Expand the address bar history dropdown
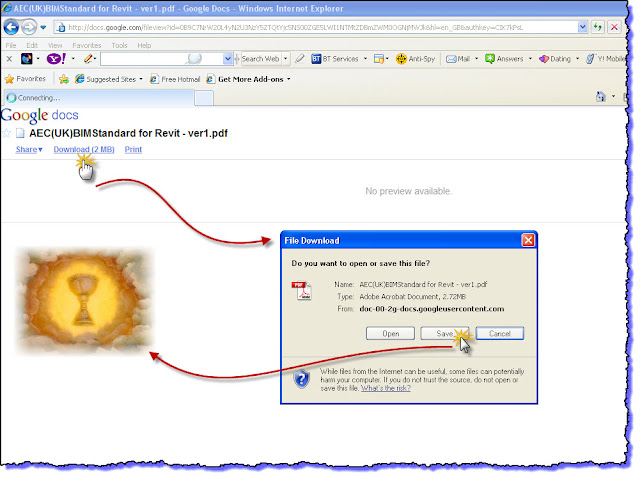 [582, 27]
